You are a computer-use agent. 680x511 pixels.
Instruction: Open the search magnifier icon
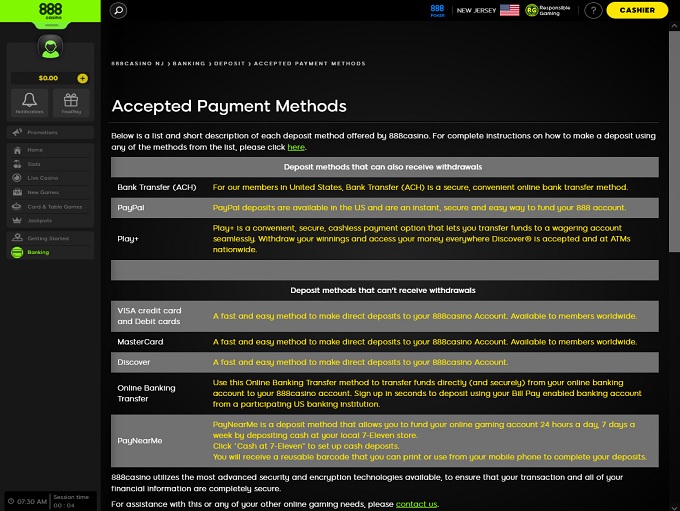[x=118, y=10]
